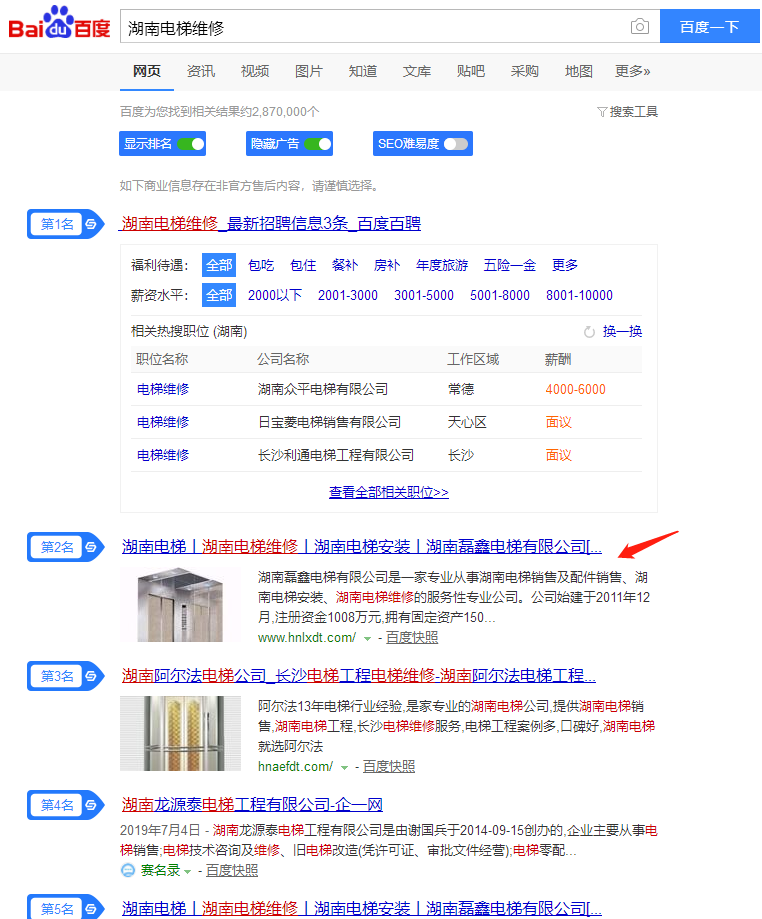Open www.hnlxdt.com URL link
This screenshot has height=919, width=762.
point(307,638)
